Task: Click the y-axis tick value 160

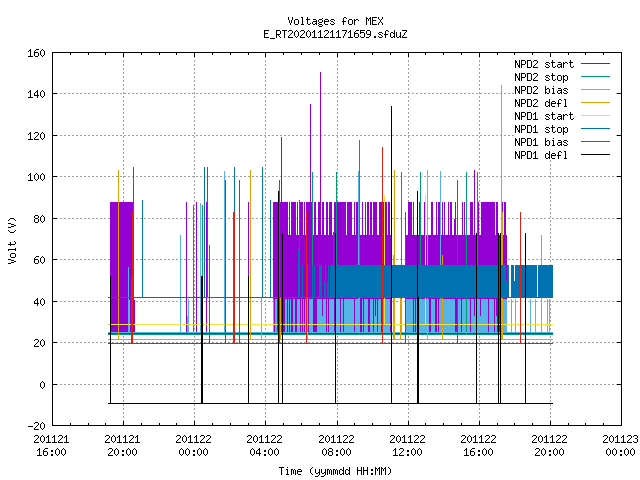Action: tap(36, 53)
